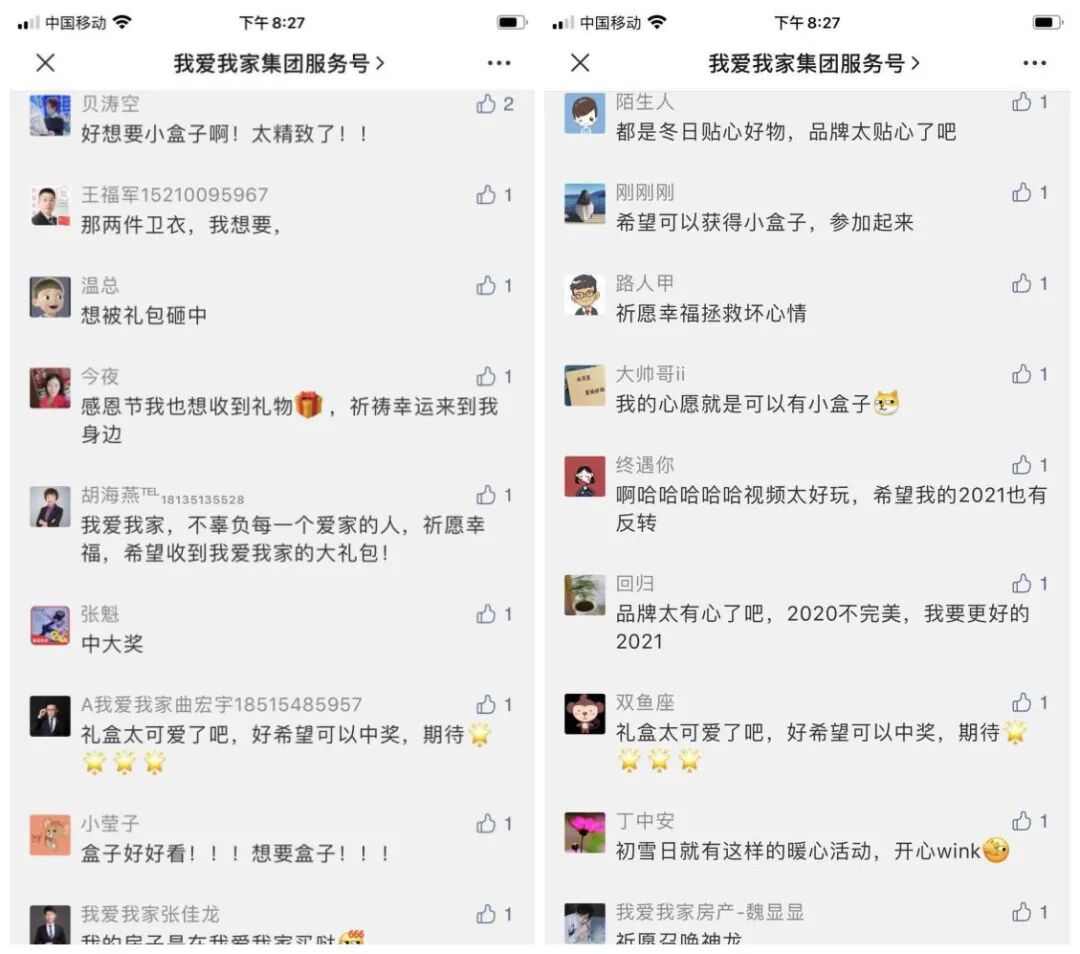Expand left 我爱我家集团服务号 title chevron

click(380, 63)
